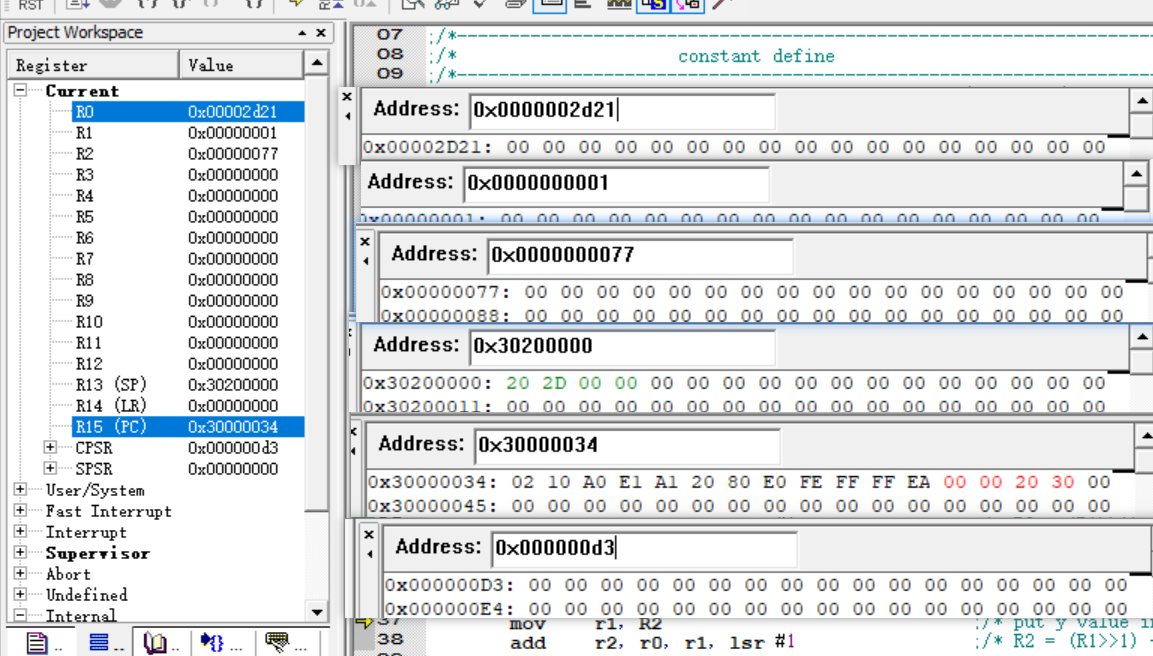
Task: Select the R2 register row
Action: pyautogui.click(x=188, y=154)
